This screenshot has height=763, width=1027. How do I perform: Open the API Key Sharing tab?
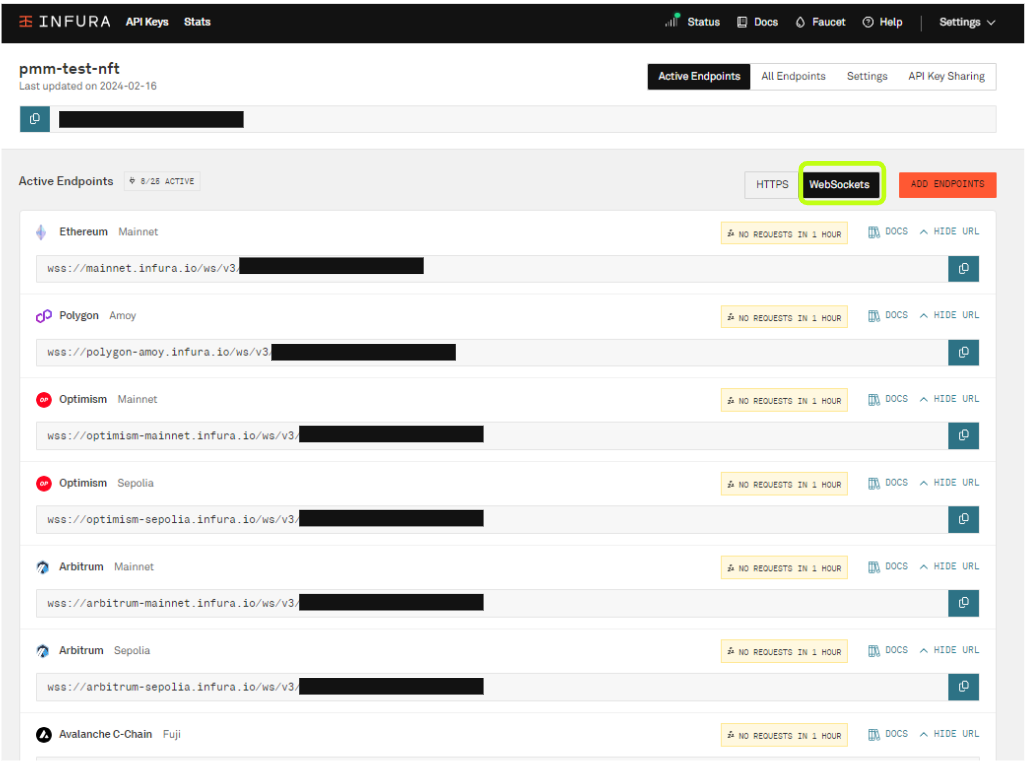point(945,77)
